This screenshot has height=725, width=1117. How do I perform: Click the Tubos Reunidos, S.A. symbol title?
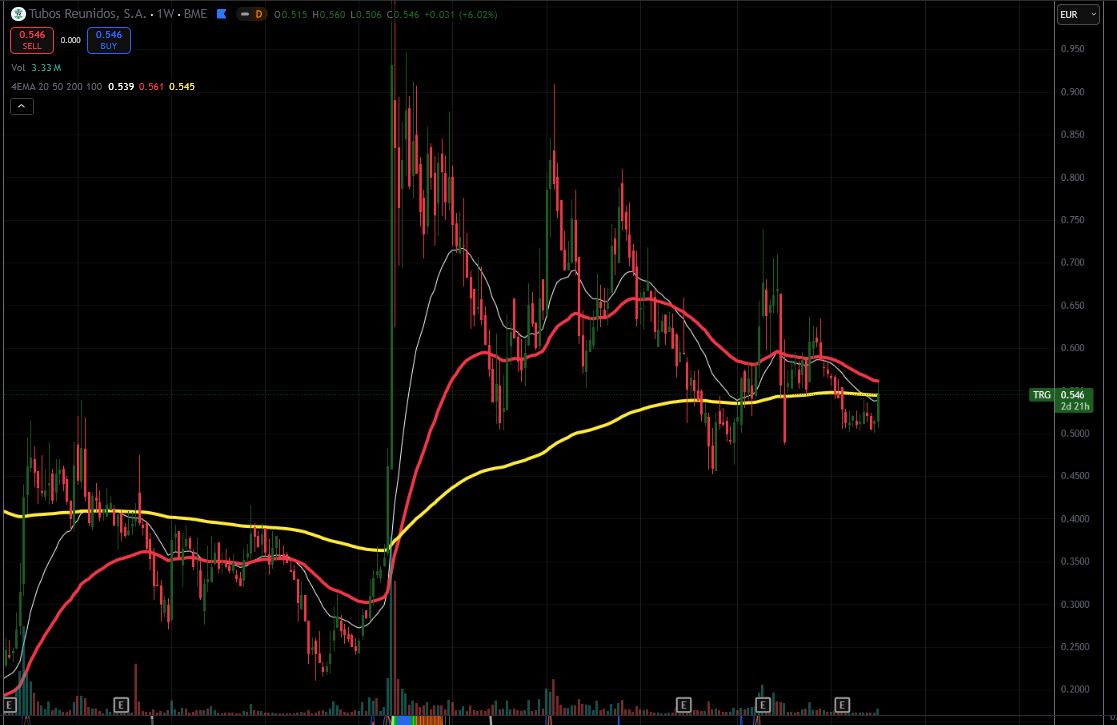pyautogui.click(x=88, y=14)
